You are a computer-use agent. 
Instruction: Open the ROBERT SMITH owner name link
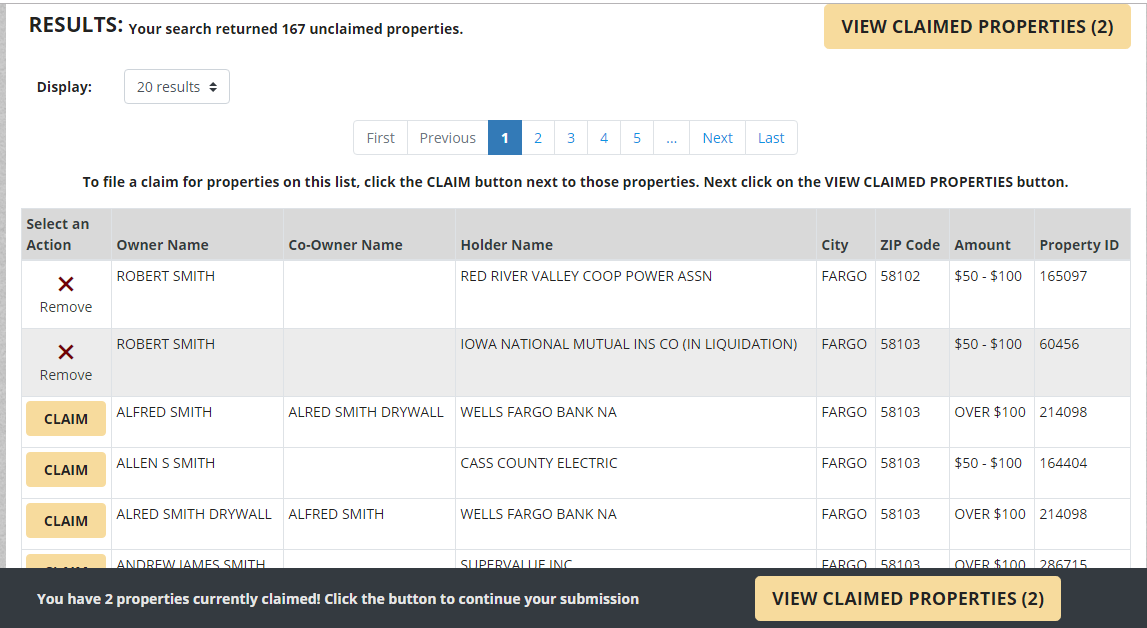point(165,275)
